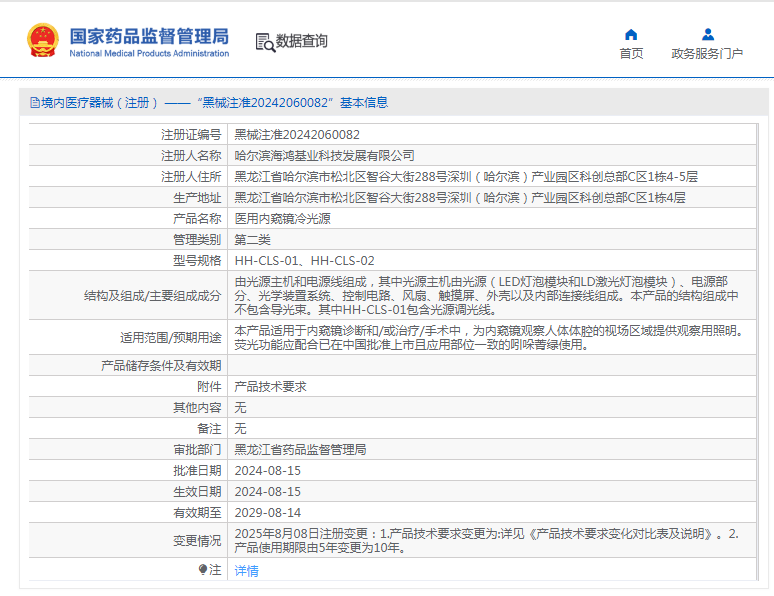Open the 详情 link in the notes row
Image resolution: width=774 pixels, height=596 pixels.
246,570
